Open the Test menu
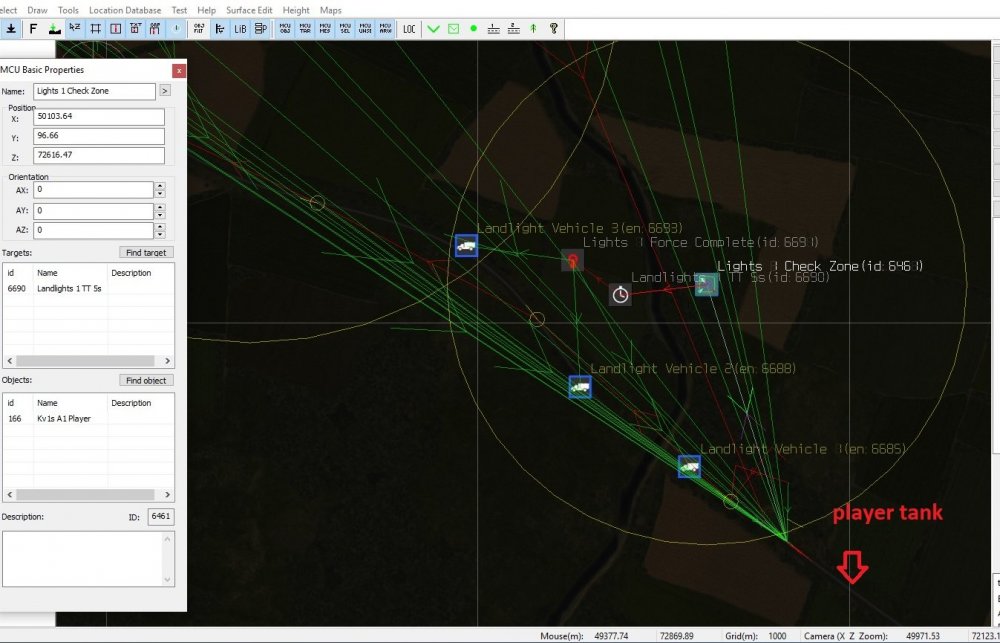1000x643 pixels. 179,10
